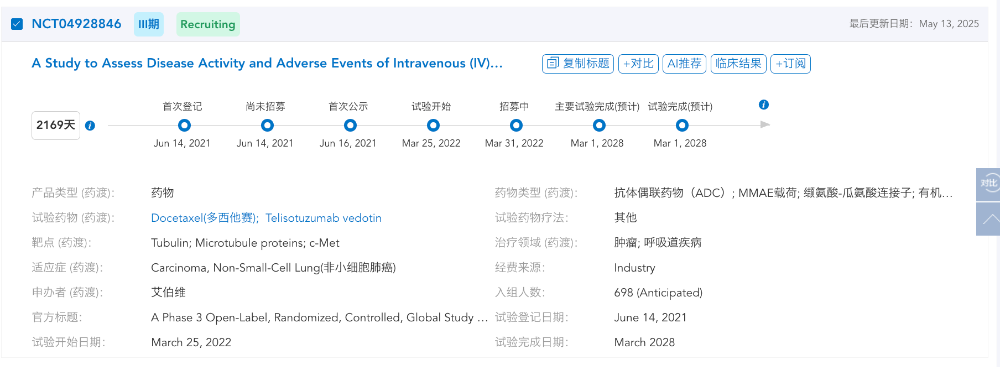Image resolution: width=1000 pixels, height=367 pixels.
Task: Click the +对比 compare button
Action: pos(638,63)
